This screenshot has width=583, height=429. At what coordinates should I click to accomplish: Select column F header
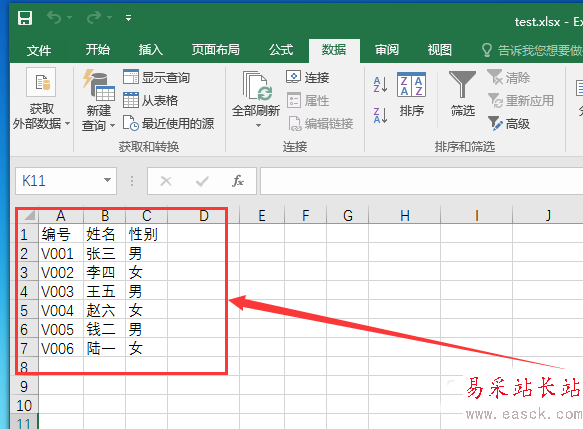pos(305,215)
